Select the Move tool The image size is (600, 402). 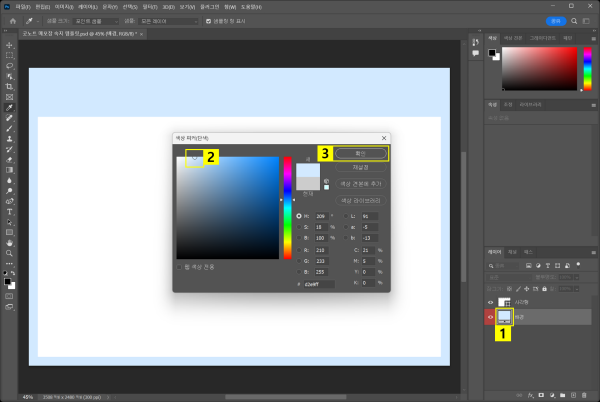pyautogui.click(x=9, y=44)
